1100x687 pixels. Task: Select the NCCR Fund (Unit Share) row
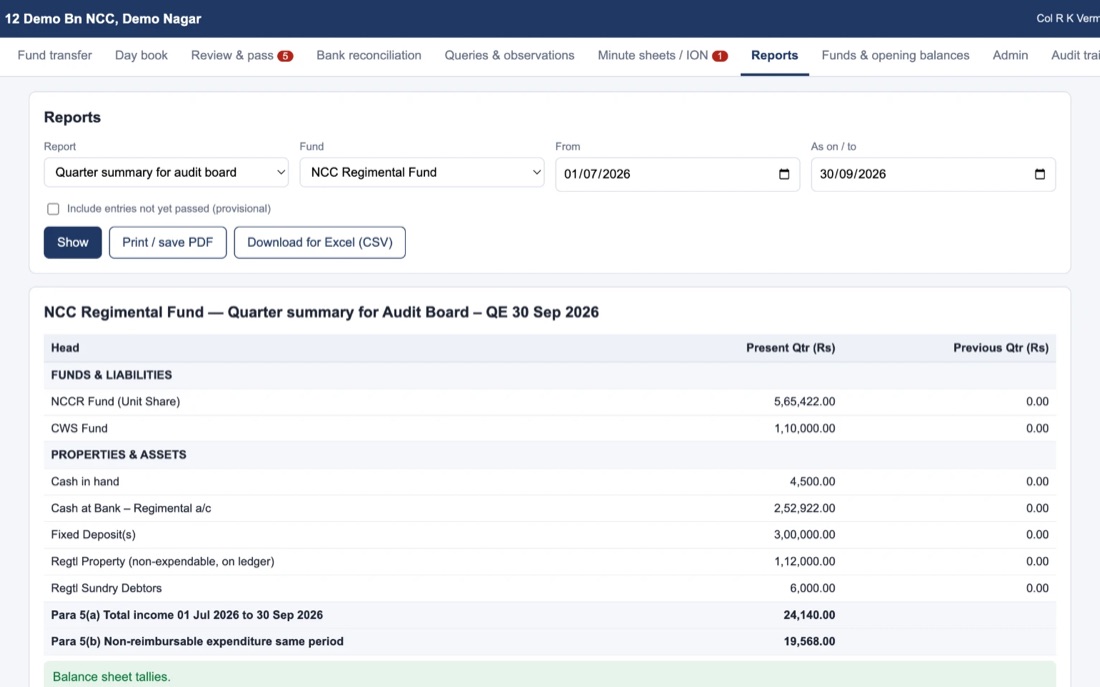click(550, 401)
